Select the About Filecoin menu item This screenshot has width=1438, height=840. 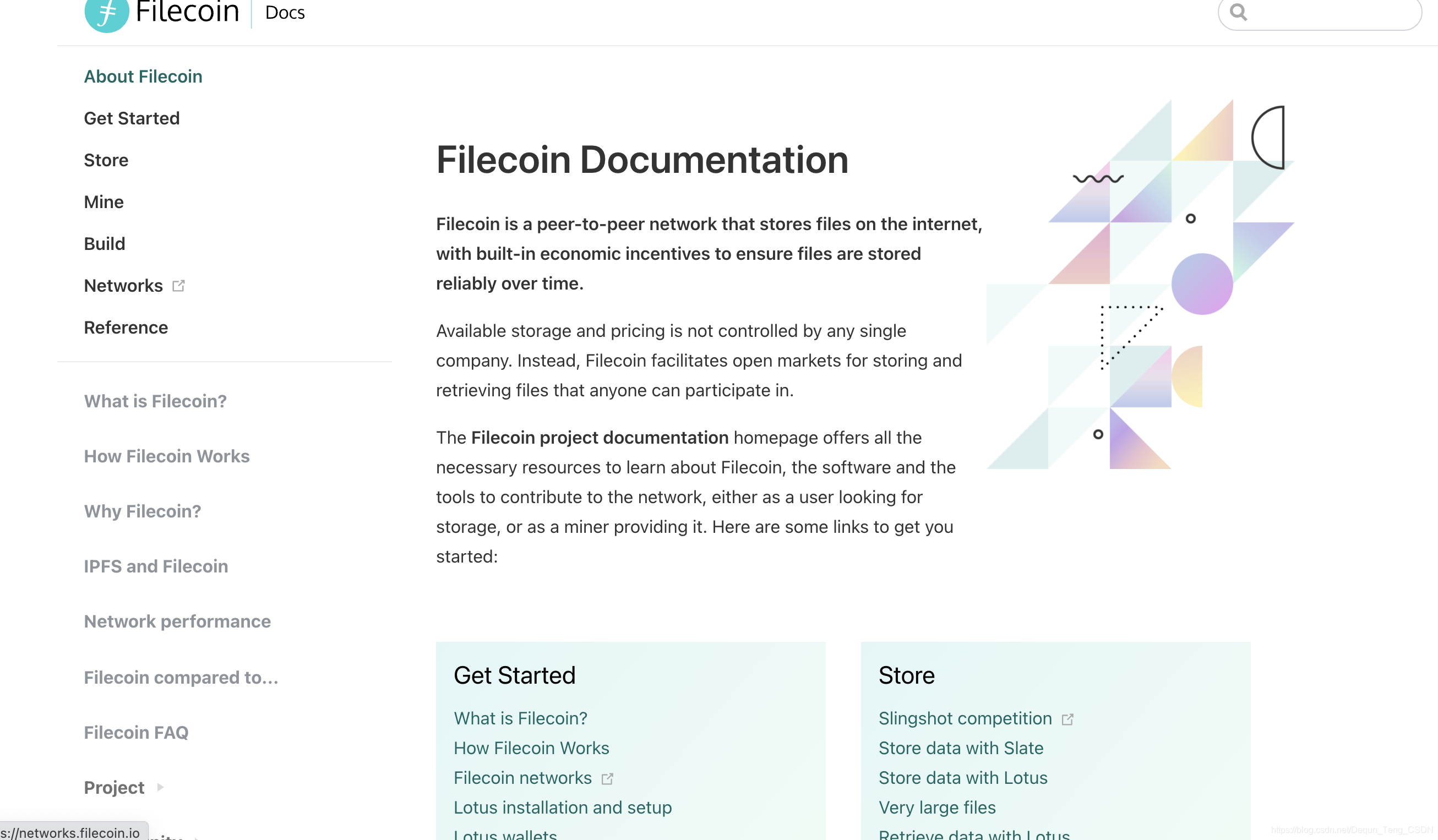143,76
